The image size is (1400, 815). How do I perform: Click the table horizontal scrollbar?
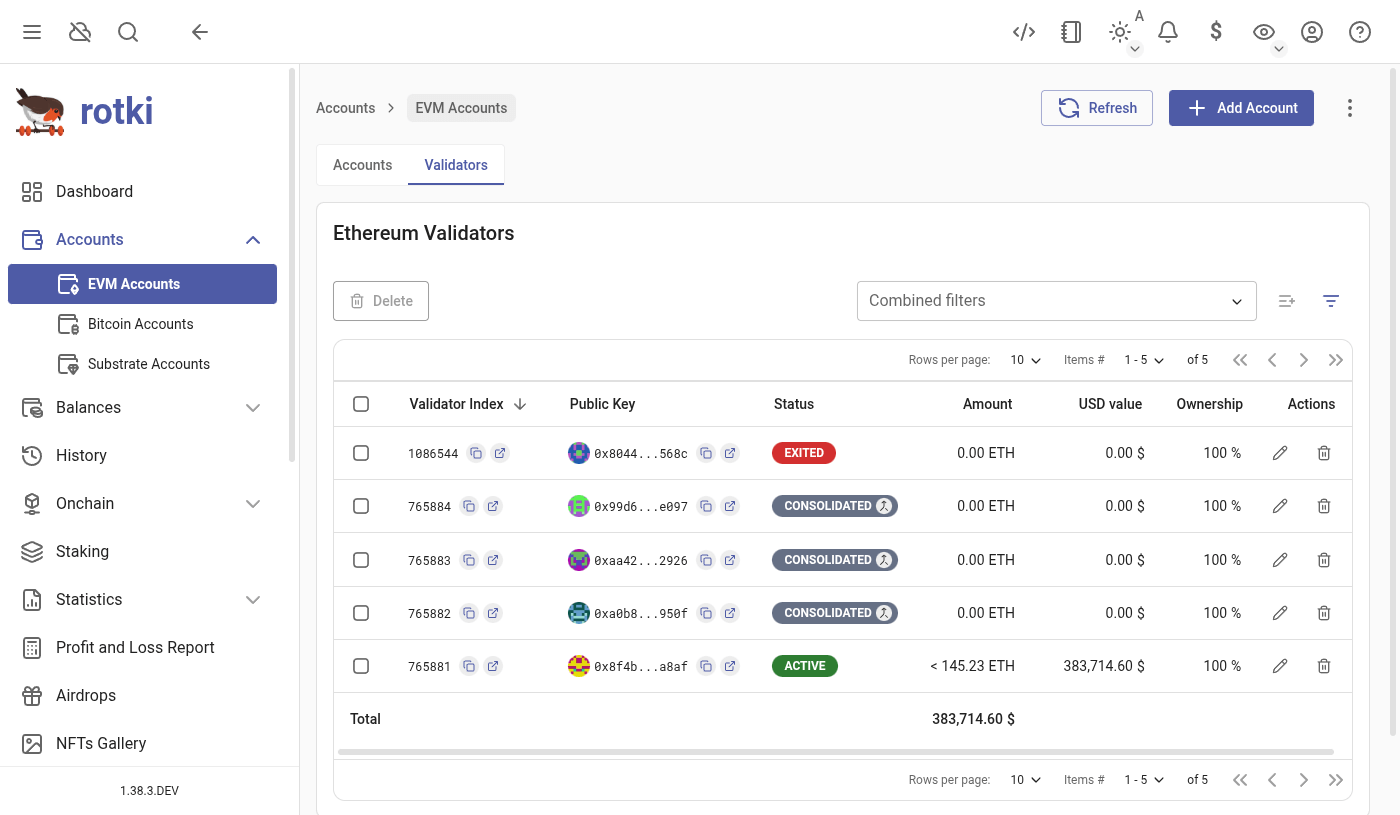point(836,752)
